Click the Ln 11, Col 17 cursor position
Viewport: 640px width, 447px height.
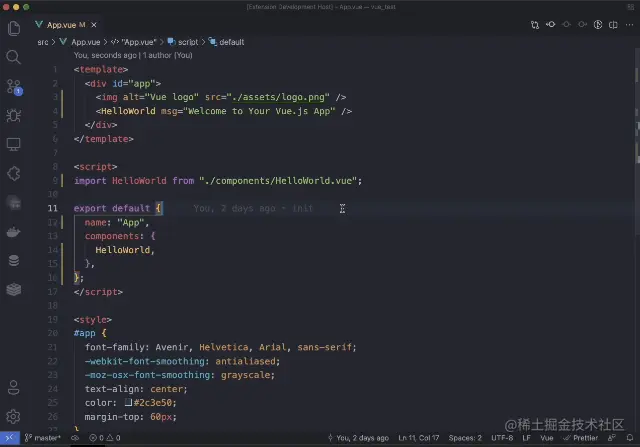[x=418, y=438]
